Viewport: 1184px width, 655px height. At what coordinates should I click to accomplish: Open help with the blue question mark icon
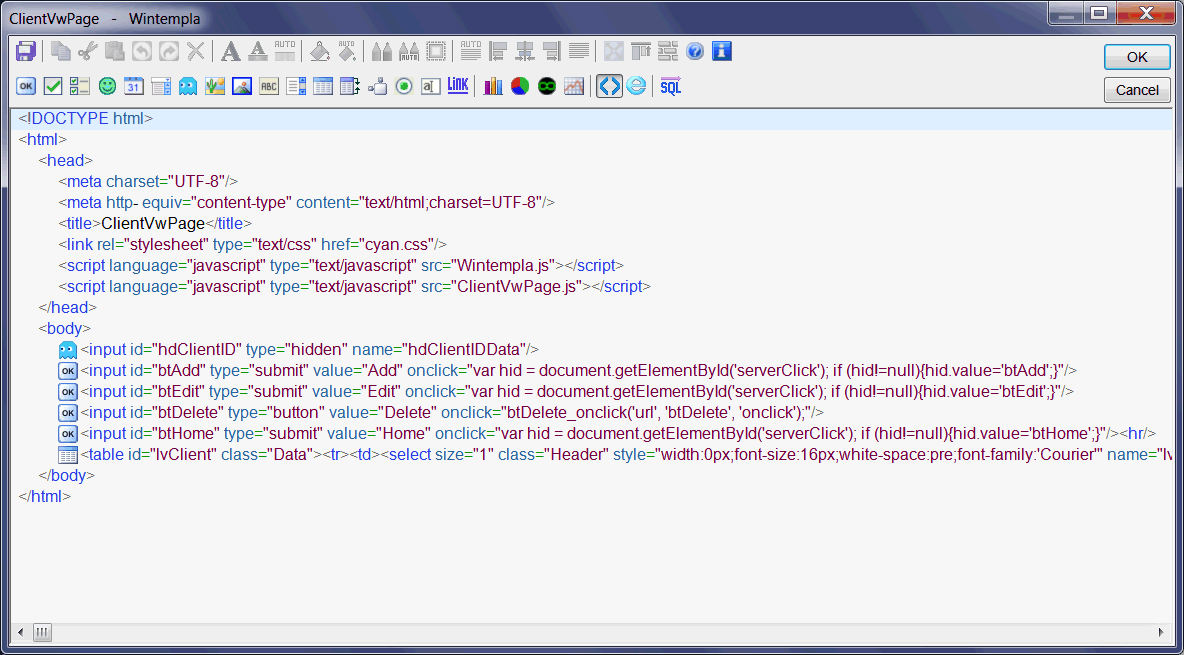click(x=695, y=51)
